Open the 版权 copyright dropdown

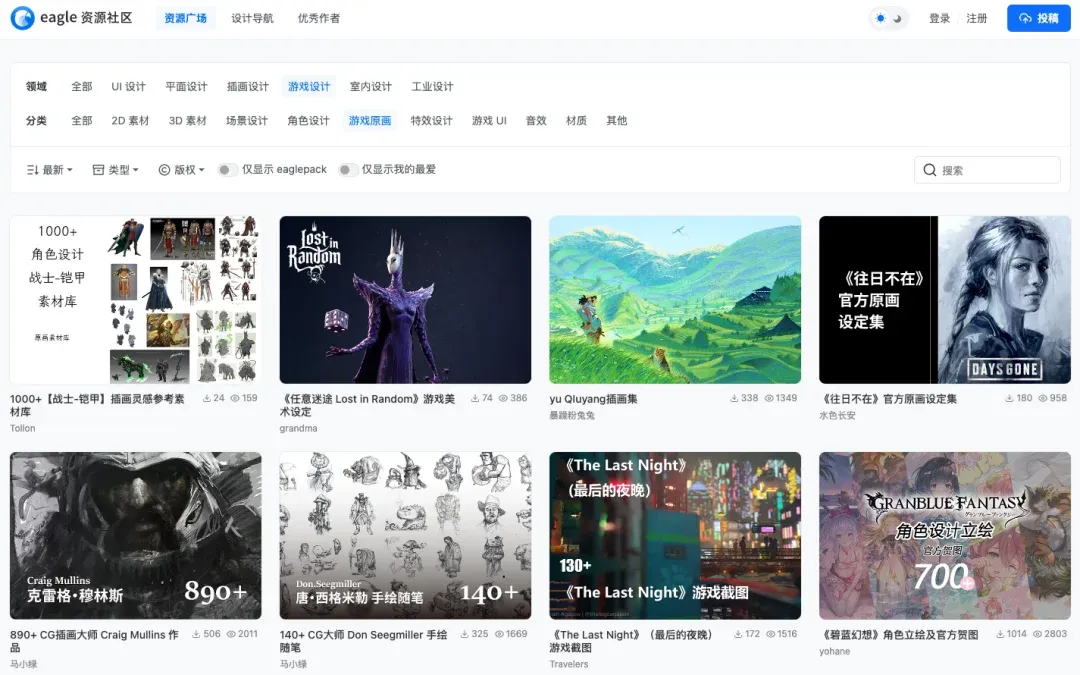click(x=181, y=169)
